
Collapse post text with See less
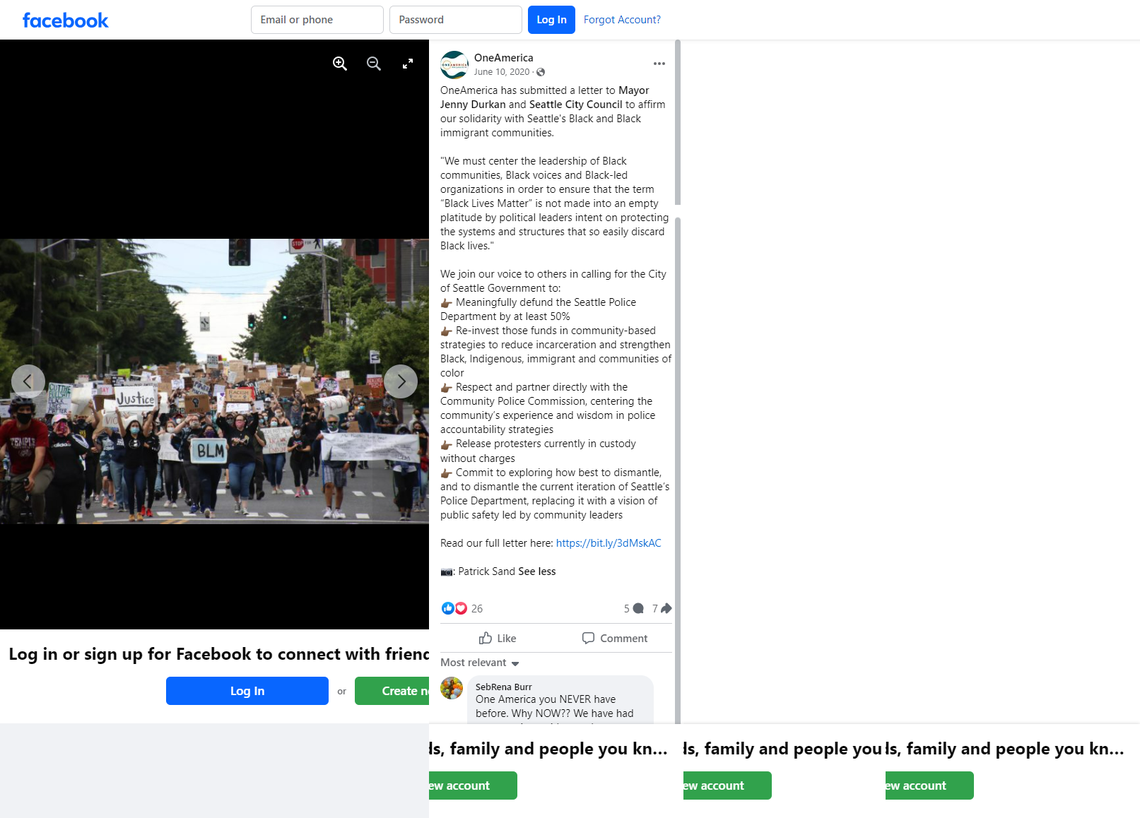point(537,572)
